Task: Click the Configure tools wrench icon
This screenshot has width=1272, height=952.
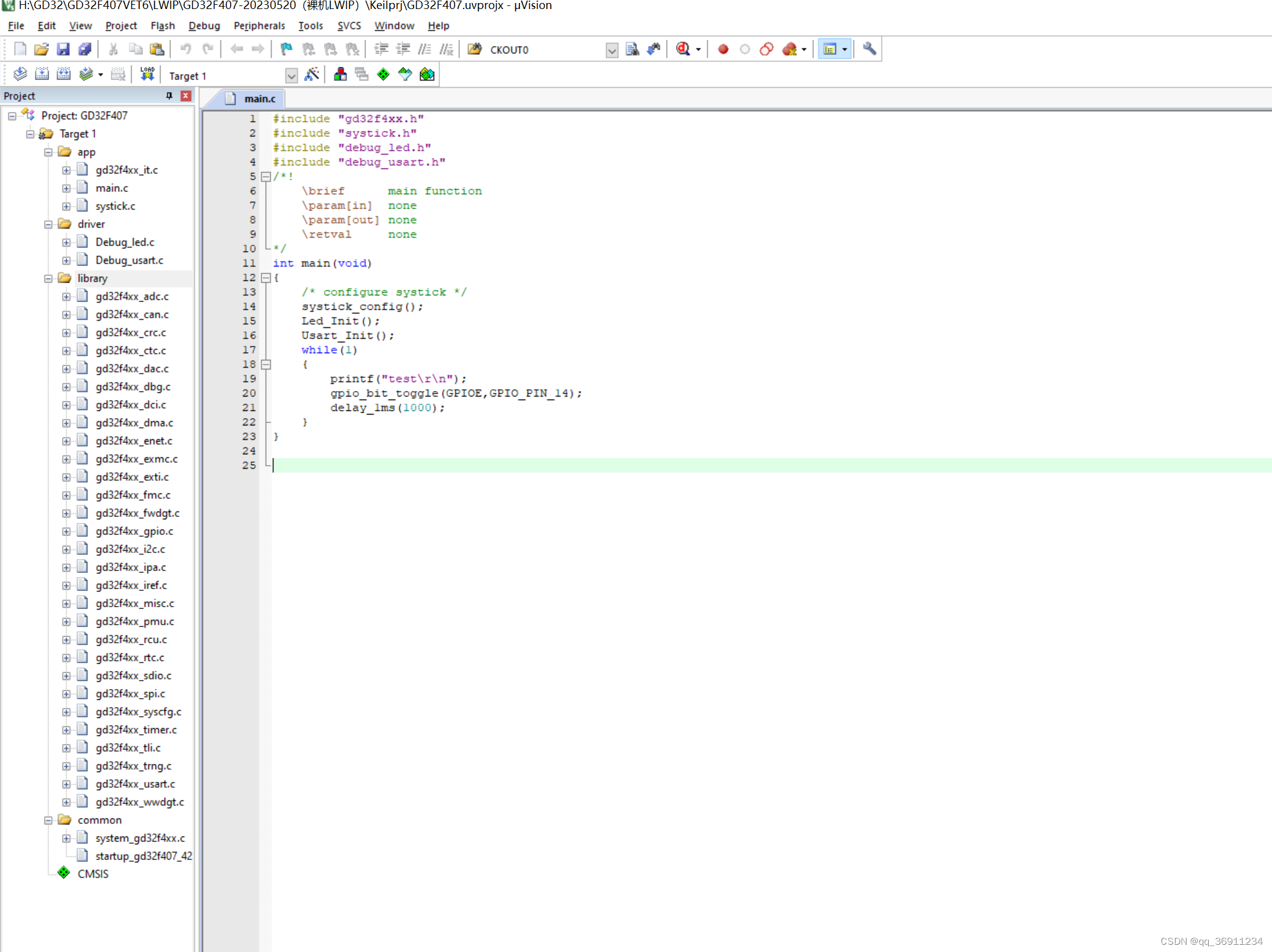Action: (869, 49)
